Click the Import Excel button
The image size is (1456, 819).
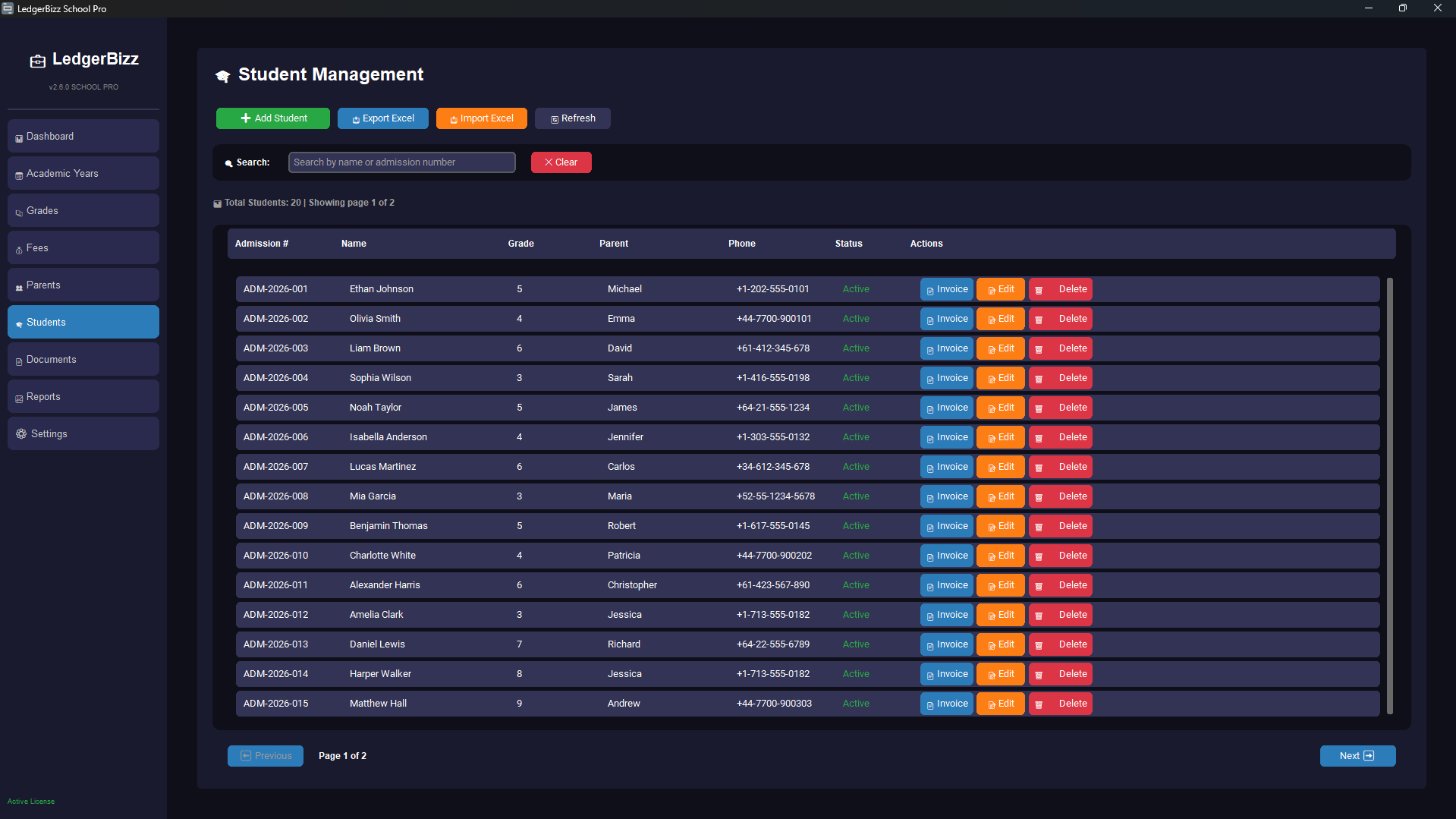click(x=482, y=118)
